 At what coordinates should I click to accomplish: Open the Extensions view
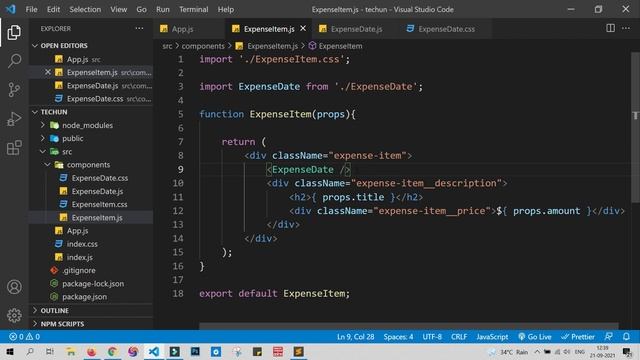pos(14,148)
